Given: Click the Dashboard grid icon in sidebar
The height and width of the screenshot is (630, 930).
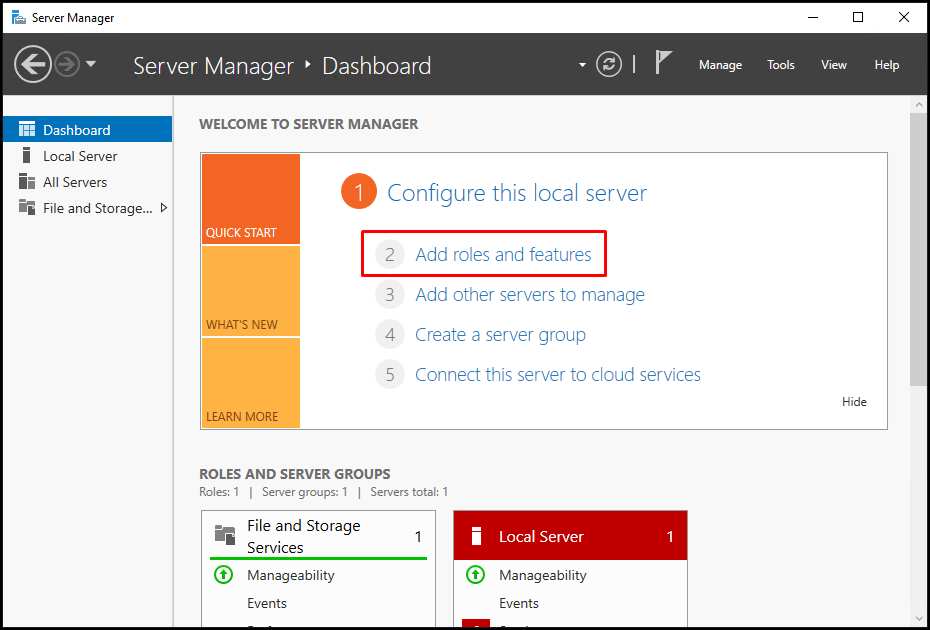Looking at the screenshot, I should [27, 129].
